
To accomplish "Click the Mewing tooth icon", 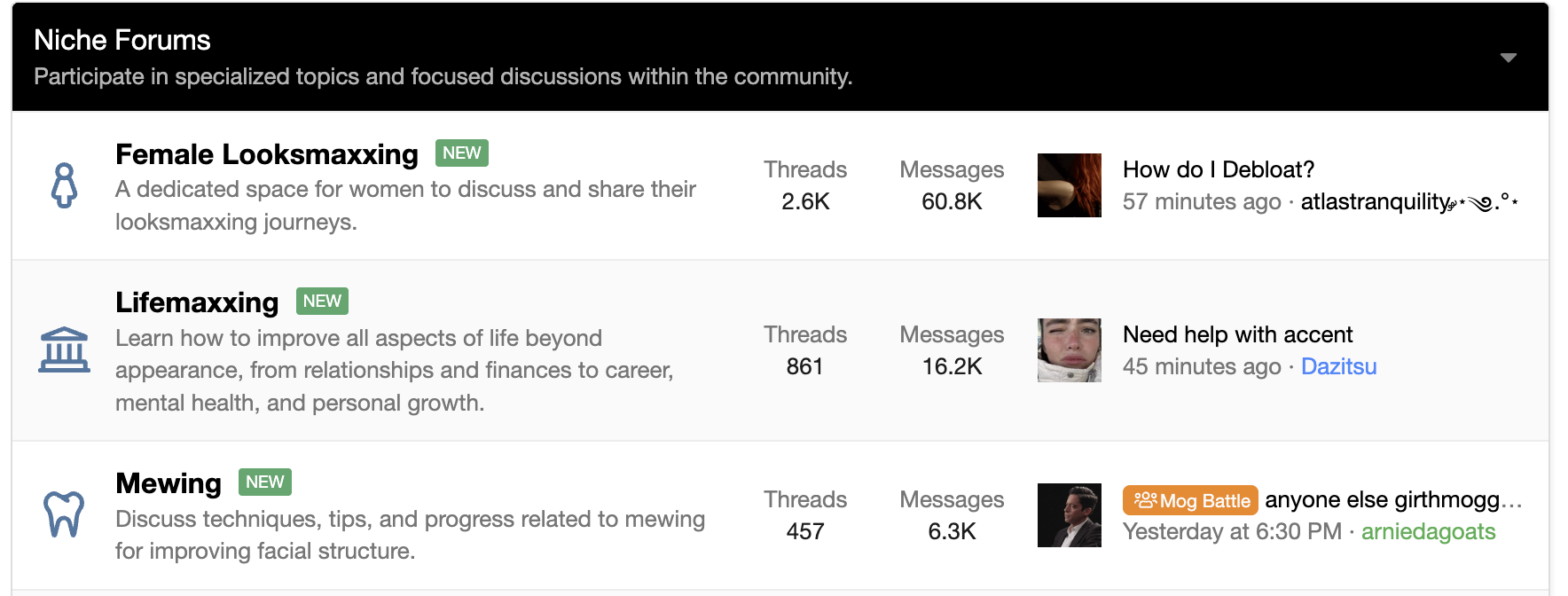I will pyautogui.click(x=64, y=514).
